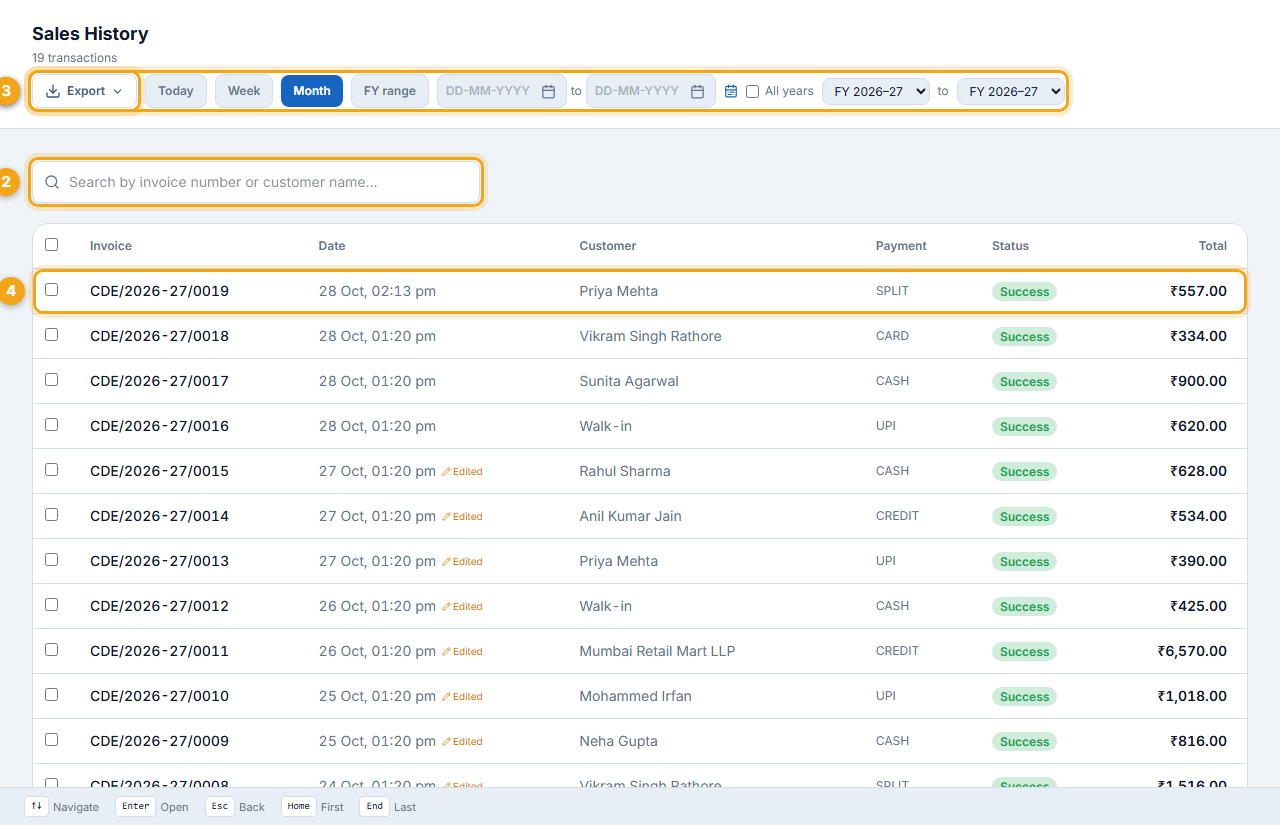Screen dimensions: 1280x825
Task: Select the FY range filter
Action: [390, 91]
